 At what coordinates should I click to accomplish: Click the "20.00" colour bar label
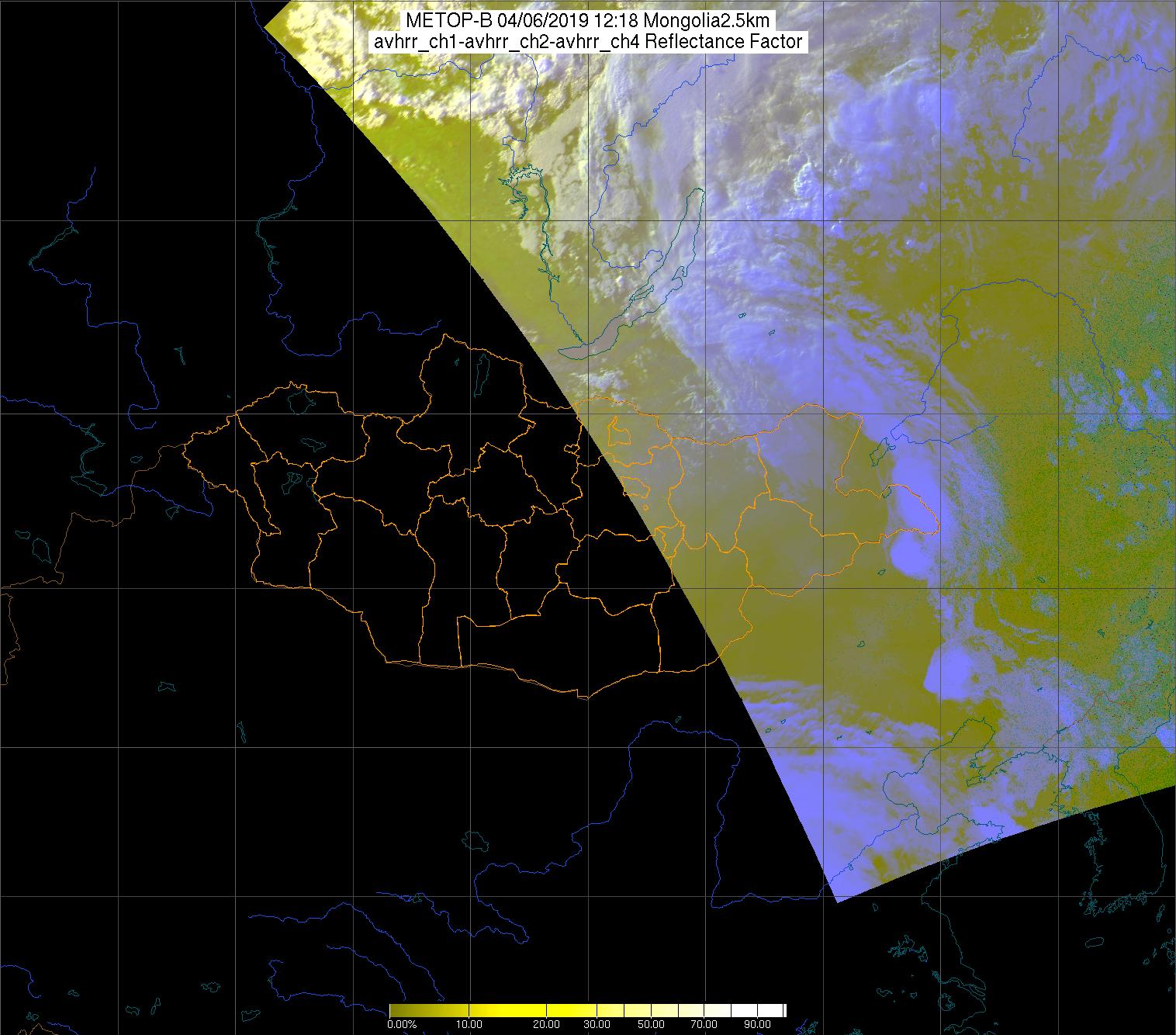click(547, 1024)
